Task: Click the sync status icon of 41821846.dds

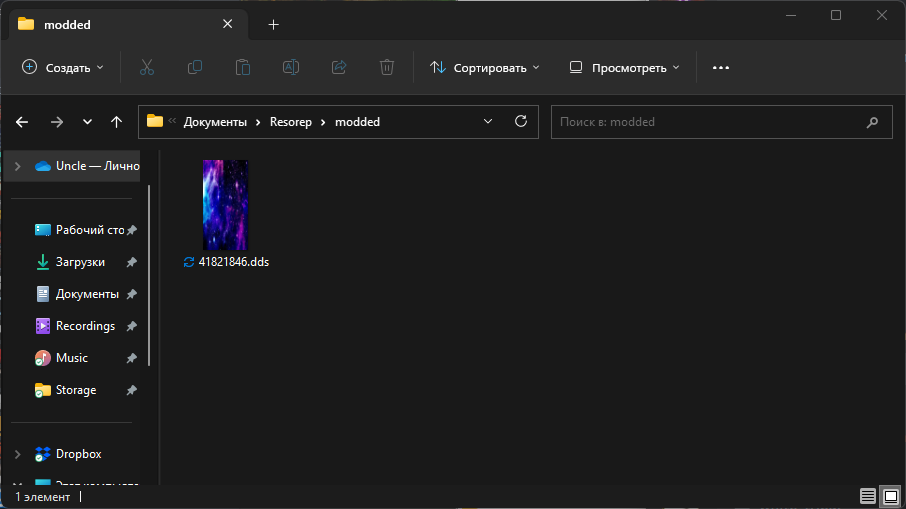Action: 189,262
